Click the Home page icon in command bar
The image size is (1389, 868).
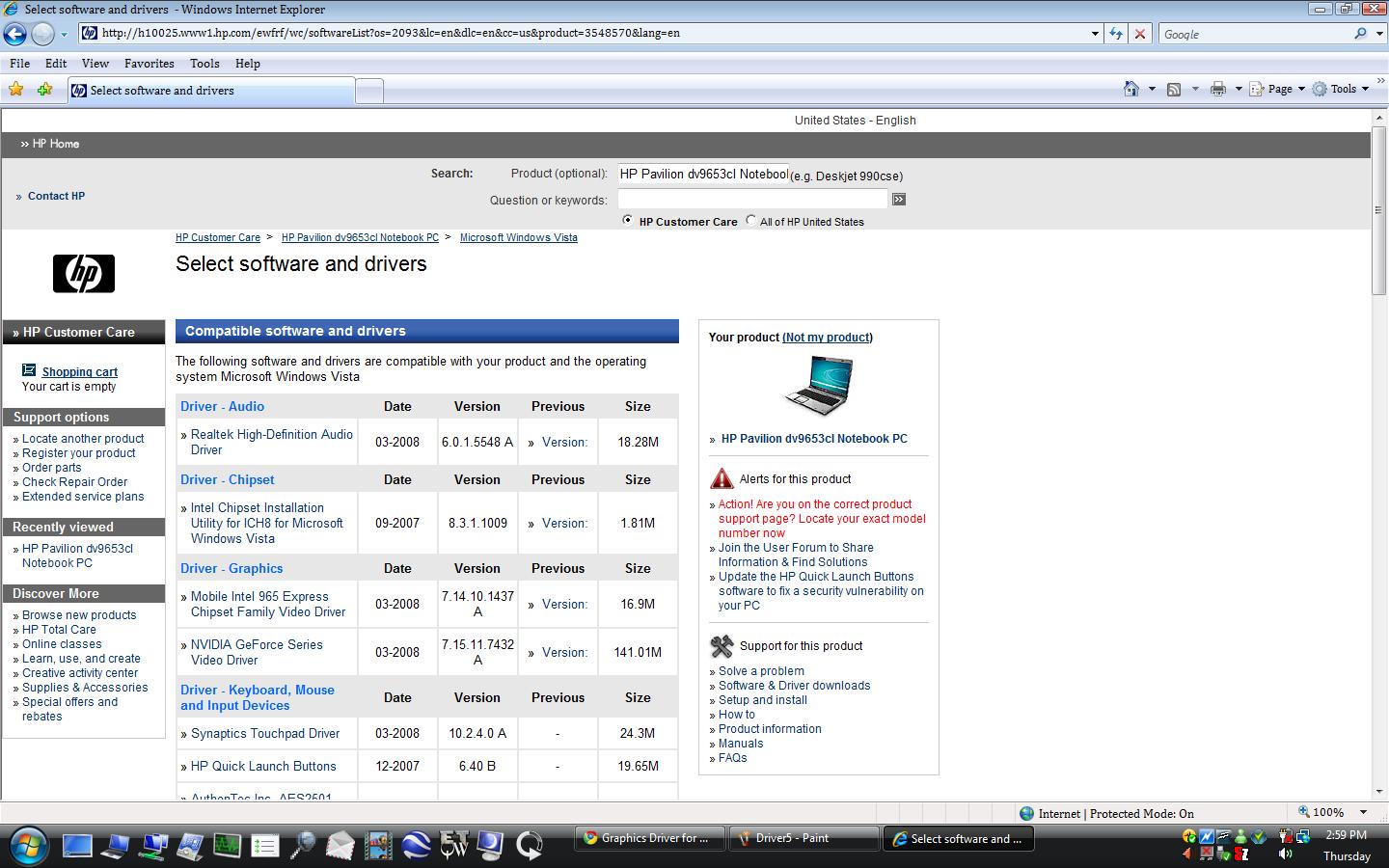(x=1131, y=89)
